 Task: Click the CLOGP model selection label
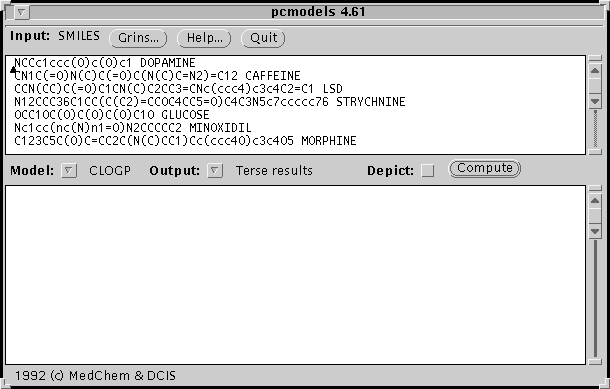110,171
